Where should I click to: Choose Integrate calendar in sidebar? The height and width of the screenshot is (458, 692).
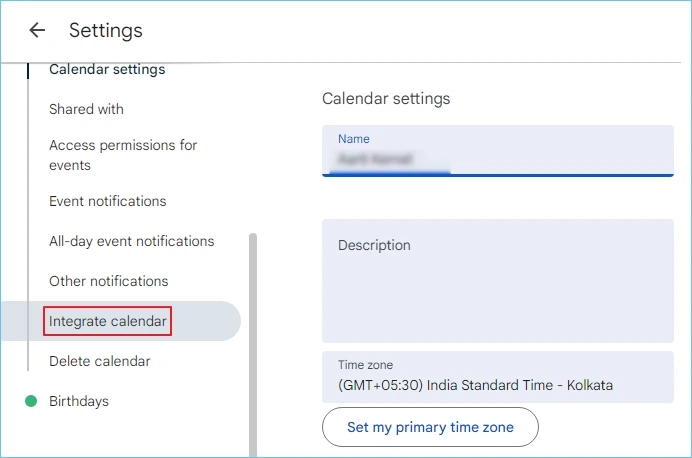tap(108, 321)
